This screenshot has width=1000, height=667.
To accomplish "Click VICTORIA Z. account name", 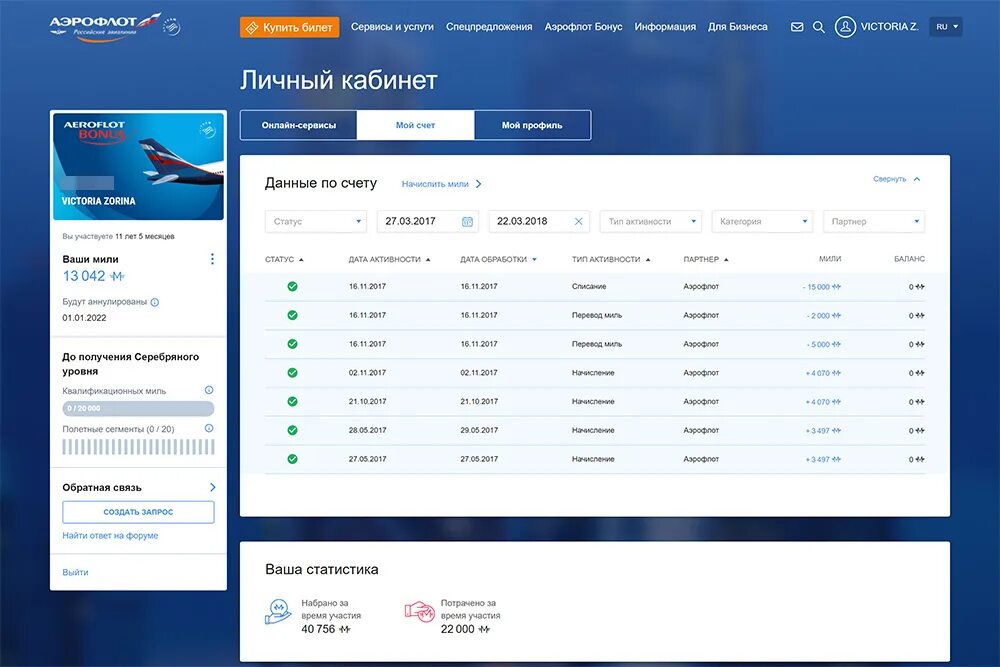I will point(890,27).
